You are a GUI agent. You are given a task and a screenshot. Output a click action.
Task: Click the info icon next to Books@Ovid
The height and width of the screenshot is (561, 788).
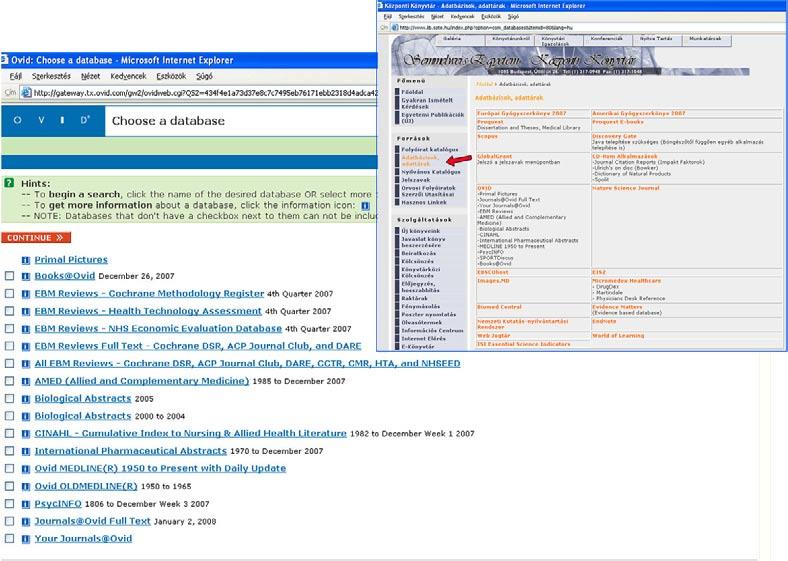pyautogui.click(x=26, y=276)
